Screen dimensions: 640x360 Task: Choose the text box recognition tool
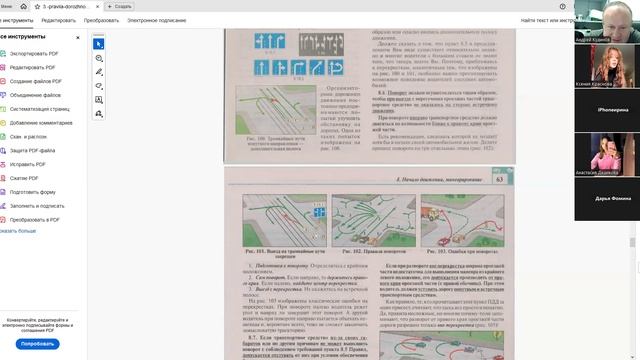click(x=98, y=100)
